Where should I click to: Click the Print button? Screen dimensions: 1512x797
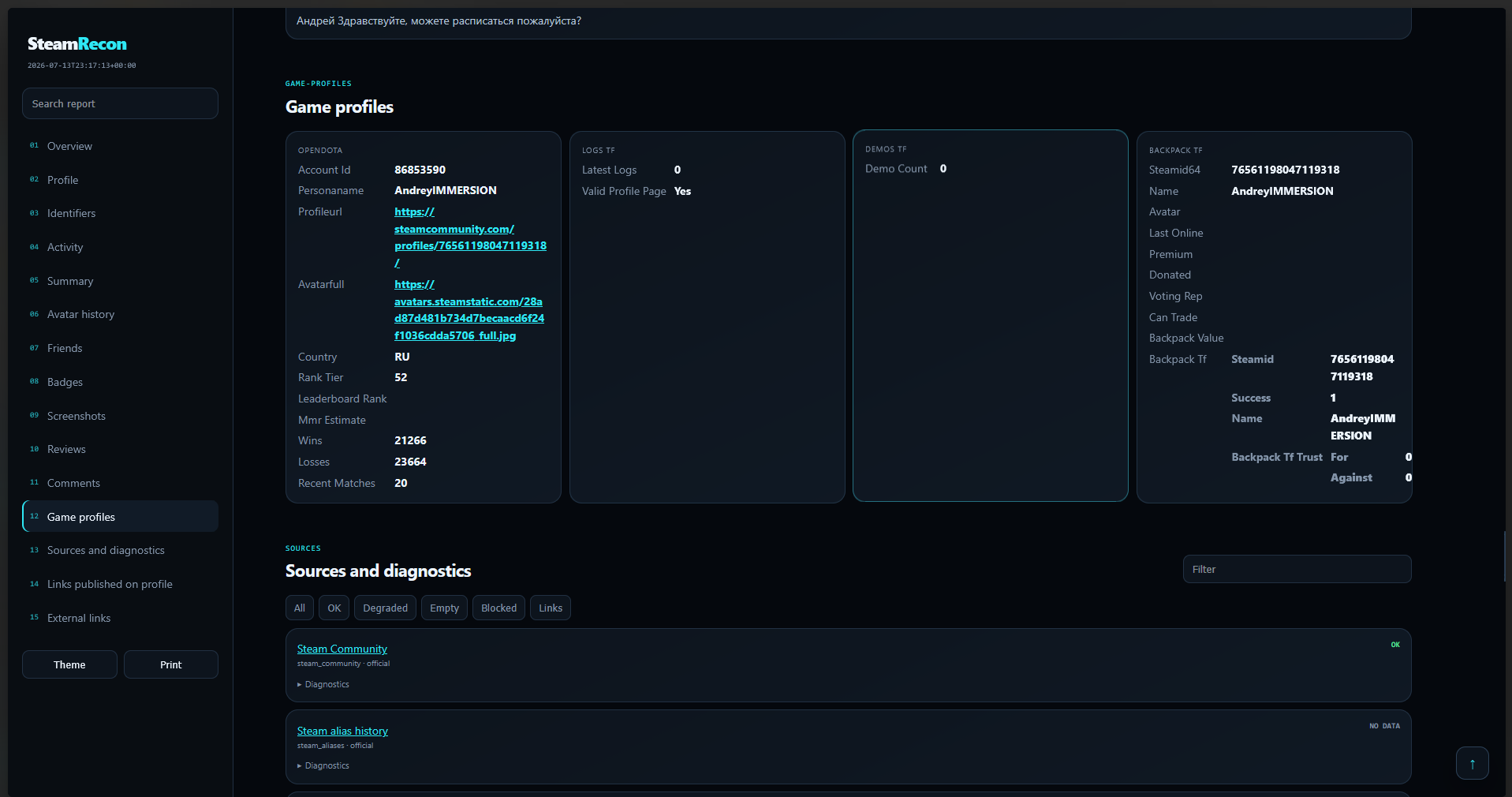point(170,664)
